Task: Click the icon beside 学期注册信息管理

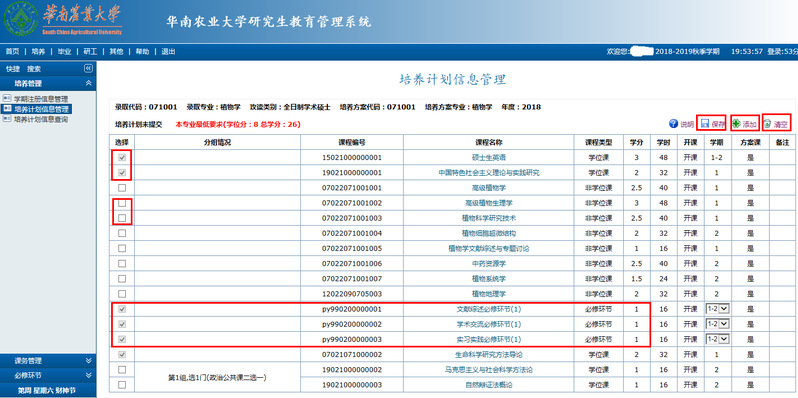Action: tap(7, 98)
